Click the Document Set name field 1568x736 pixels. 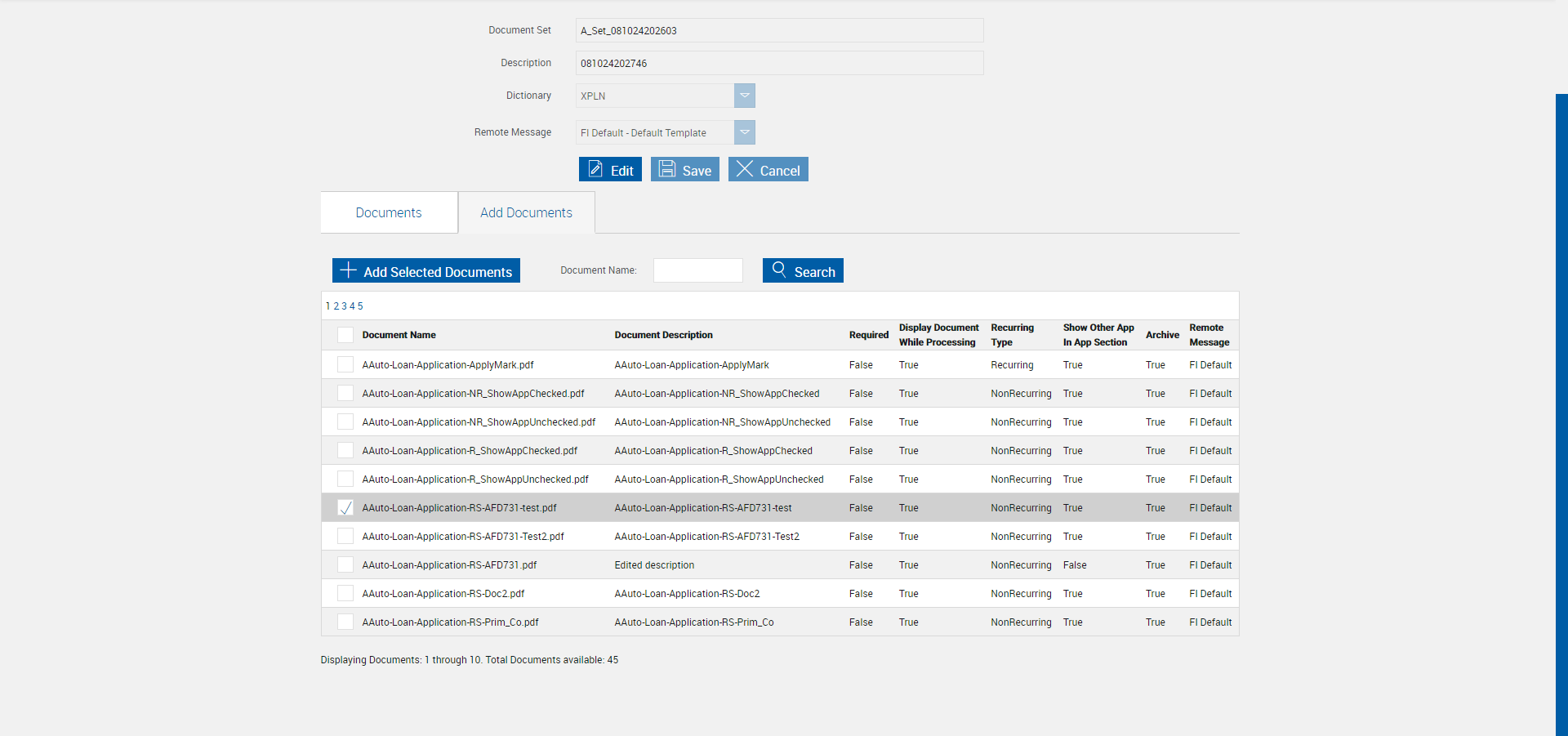pos(780,30)
